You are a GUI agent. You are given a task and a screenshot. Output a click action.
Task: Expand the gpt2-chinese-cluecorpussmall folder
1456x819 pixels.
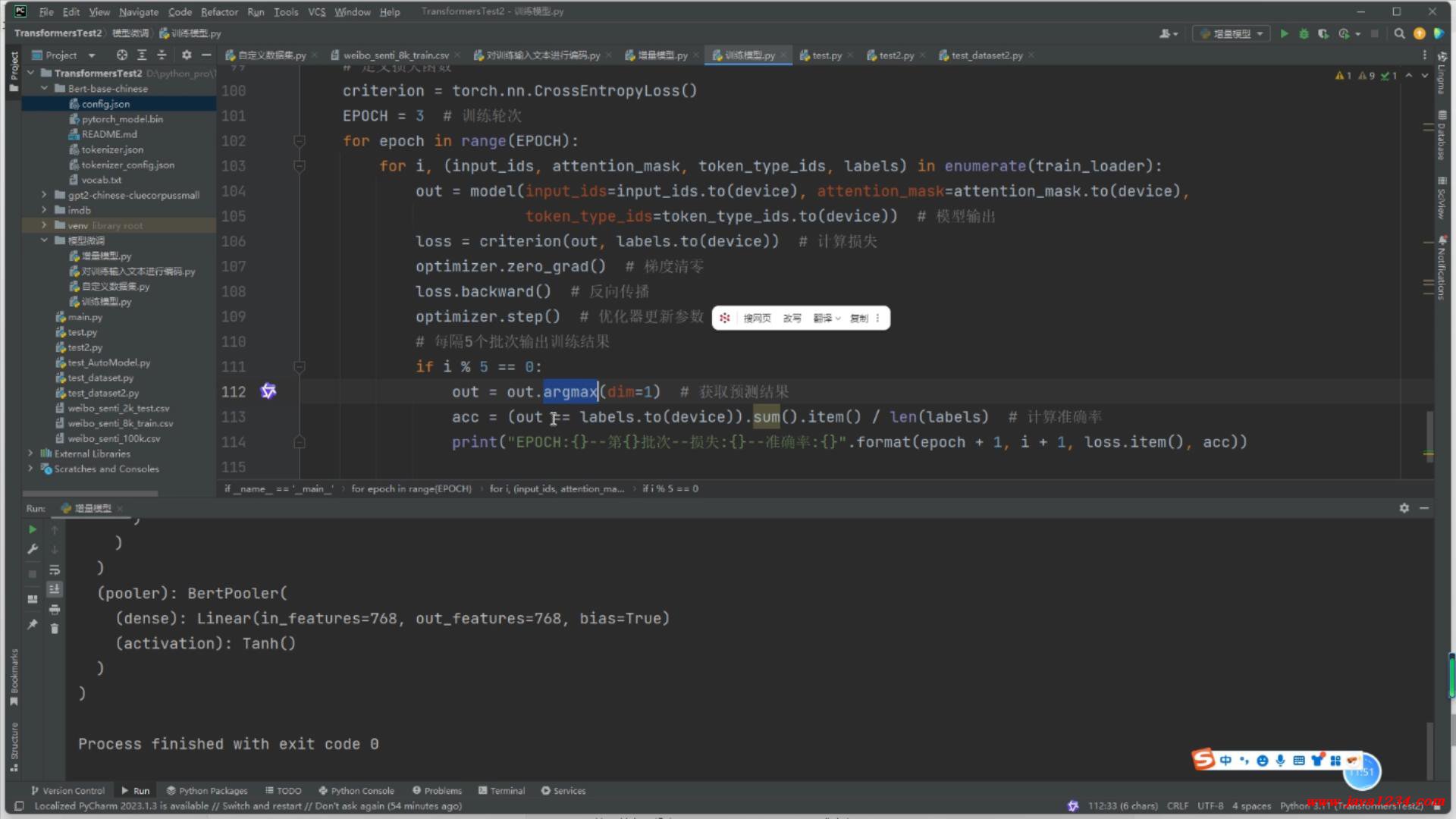(x=44, y=195)
